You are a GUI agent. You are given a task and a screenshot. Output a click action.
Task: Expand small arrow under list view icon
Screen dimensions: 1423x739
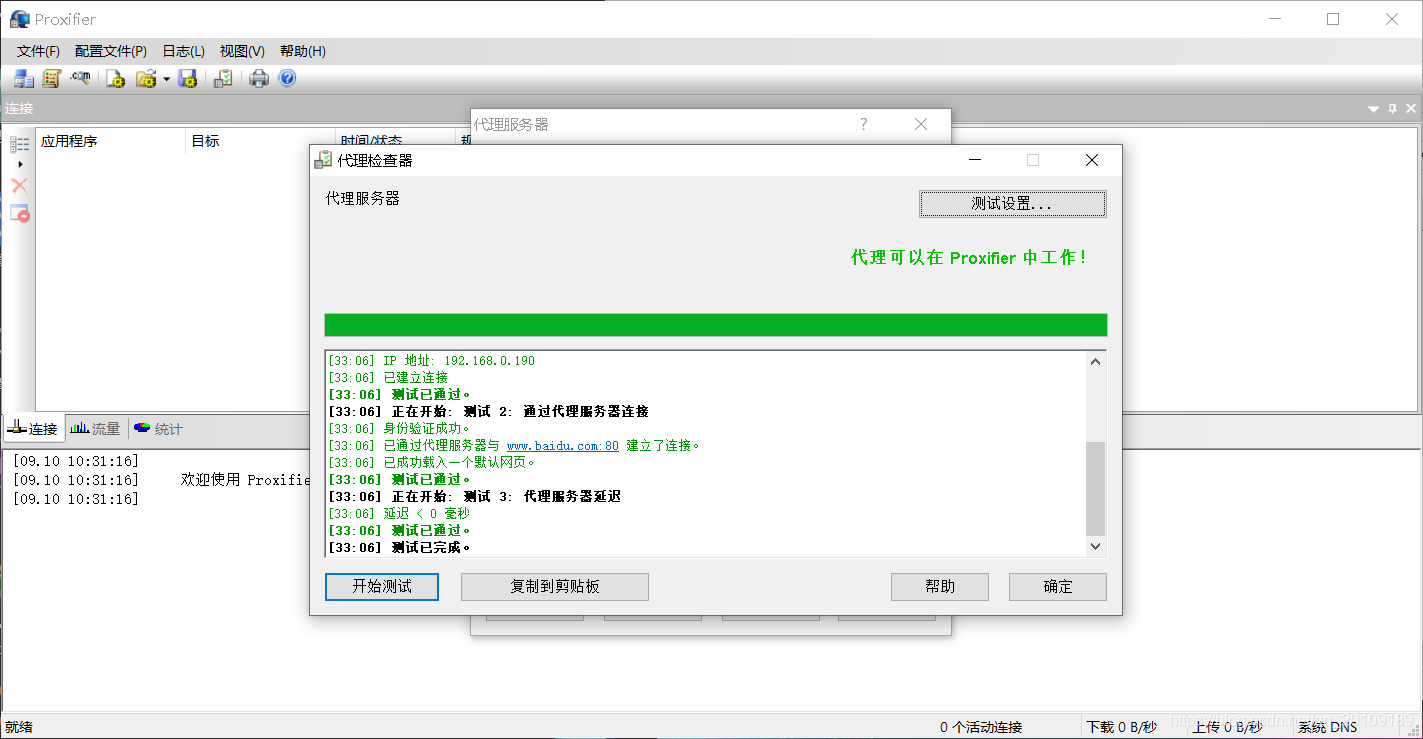20,163
